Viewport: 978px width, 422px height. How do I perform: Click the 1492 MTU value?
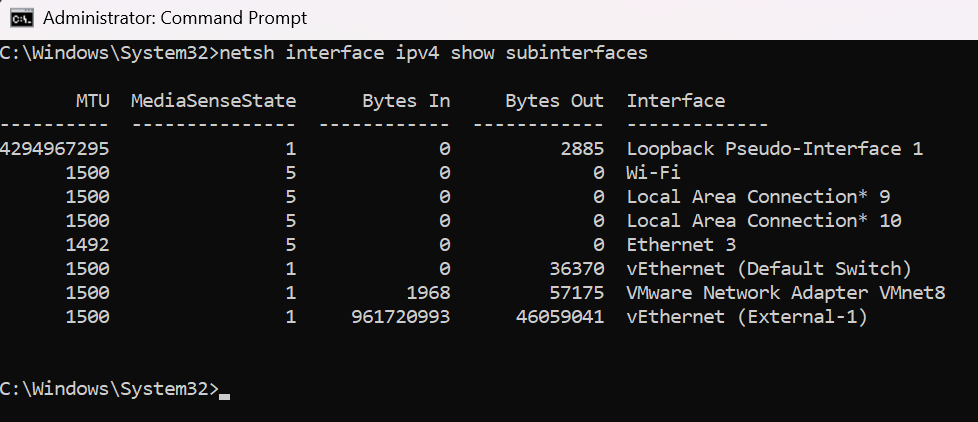point(87,244)
